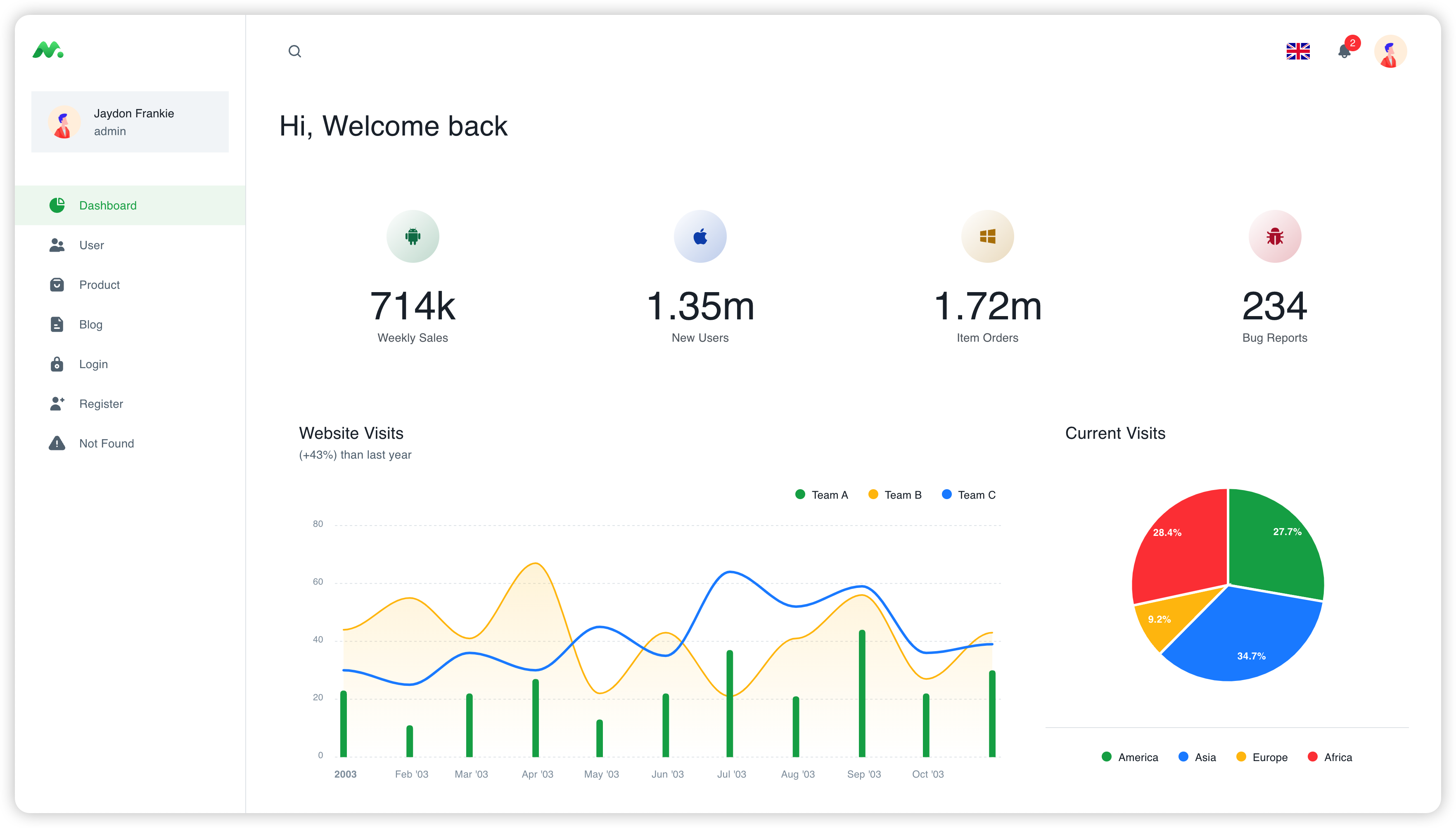Open the Jaydon Frankie account card
This screenshot has height=828, width=1456.
tap(130, 122)
